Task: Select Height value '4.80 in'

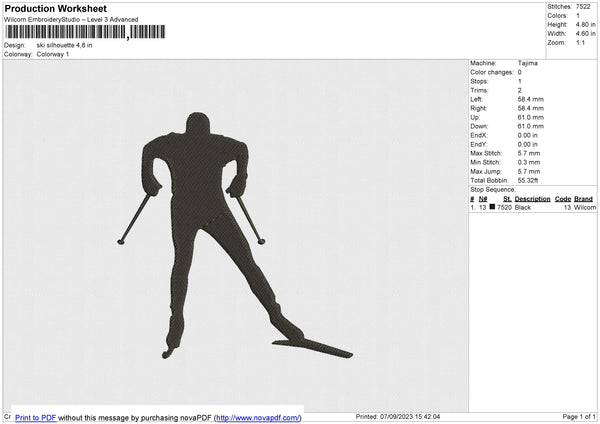Action: [x=585, y=24]
